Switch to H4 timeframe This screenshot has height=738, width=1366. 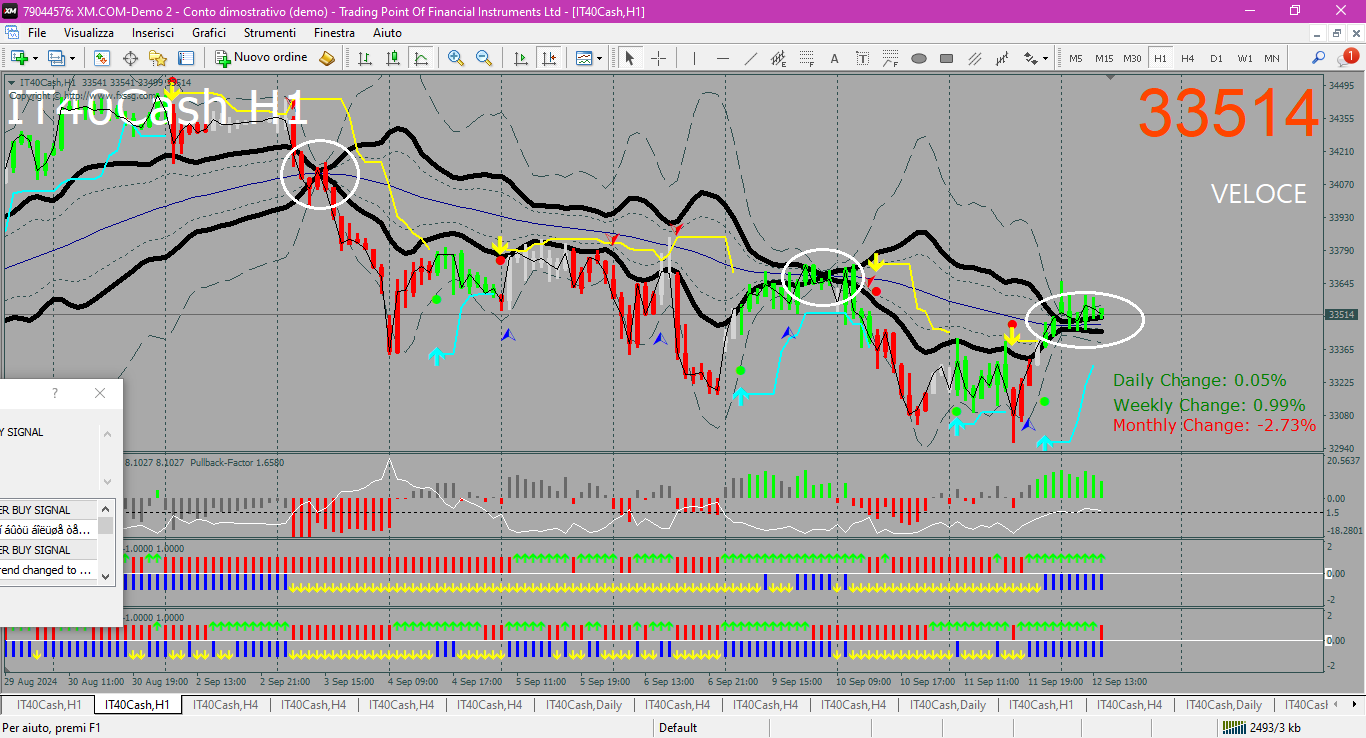(1188, 58)
